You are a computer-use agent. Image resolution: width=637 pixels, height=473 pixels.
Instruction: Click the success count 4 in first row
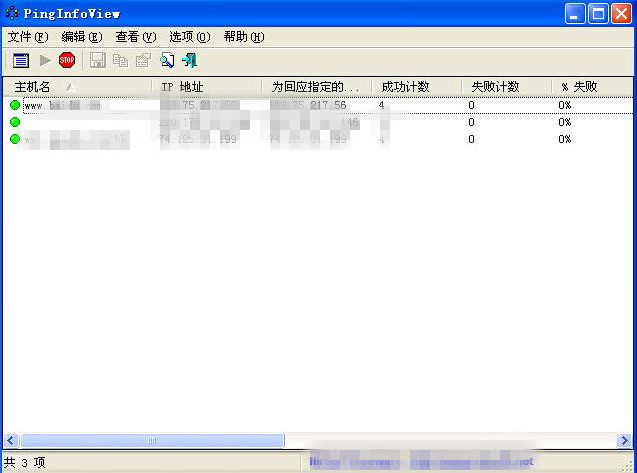coord(381,105)
